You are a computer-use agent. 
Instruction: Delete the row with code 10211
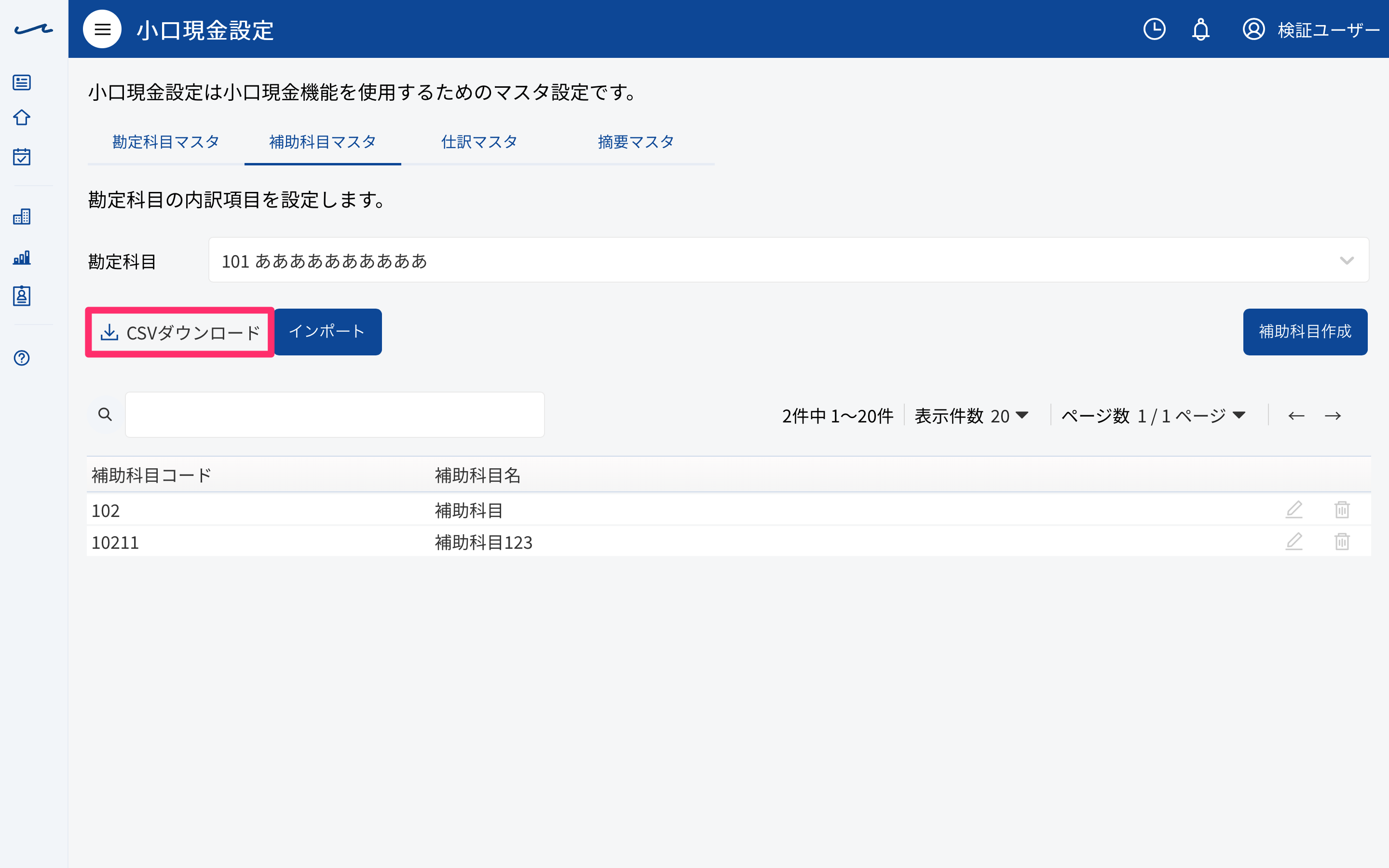(x=1342, y=542)
